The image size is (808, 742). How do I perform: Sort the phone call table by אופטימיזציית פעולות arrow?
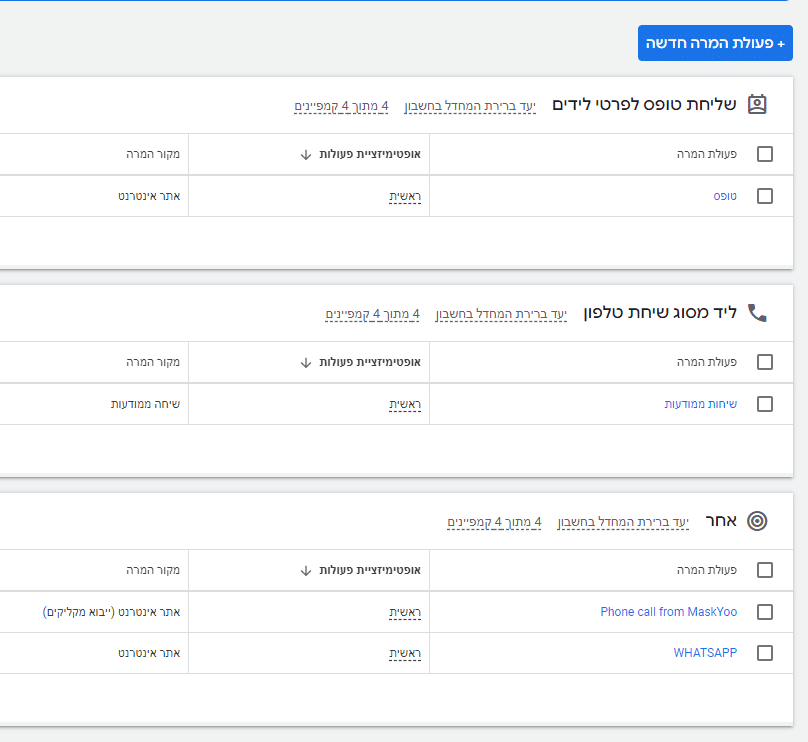[x=306, y=363]
